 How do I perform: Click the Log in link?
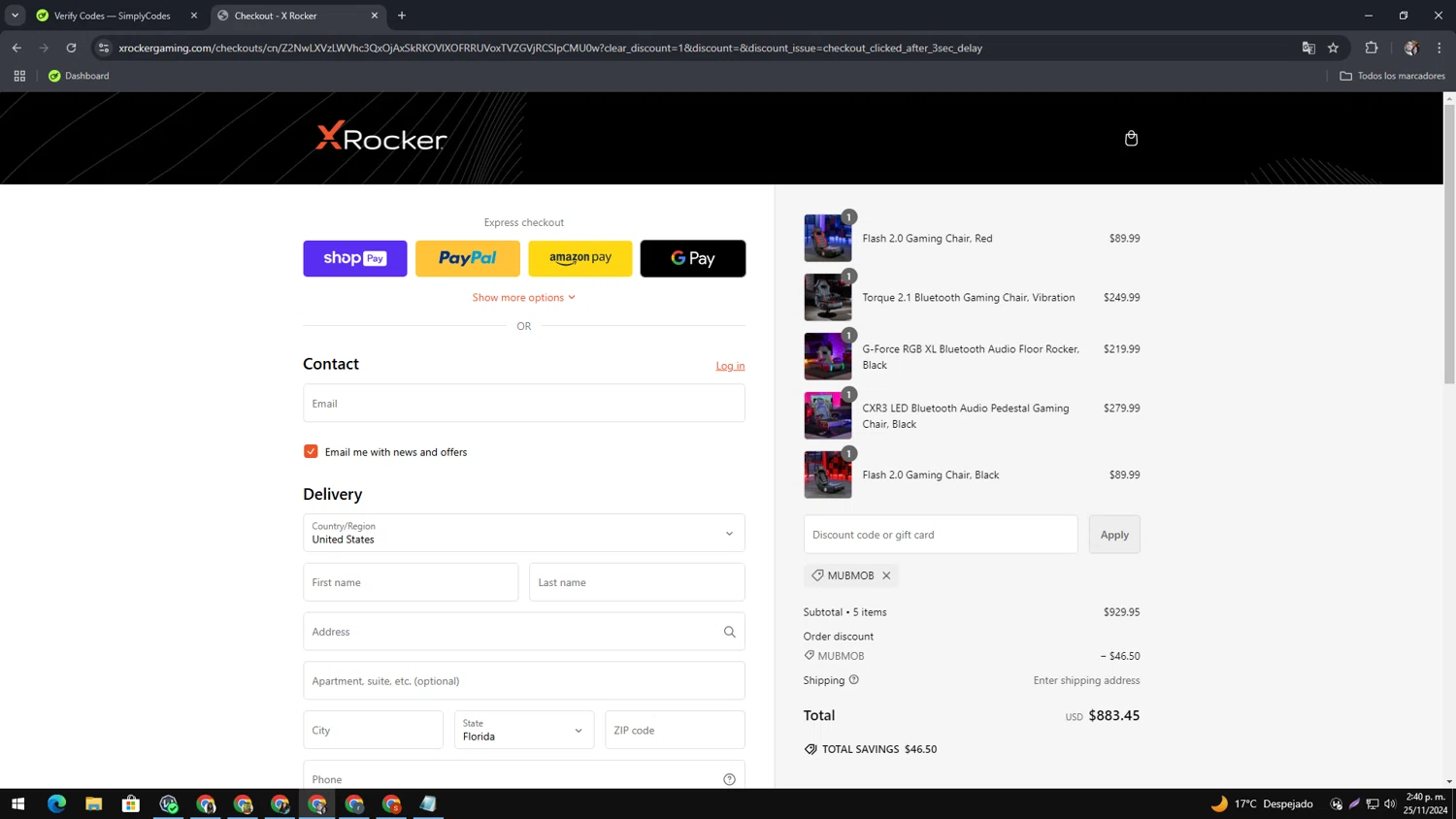pos(730,366)
